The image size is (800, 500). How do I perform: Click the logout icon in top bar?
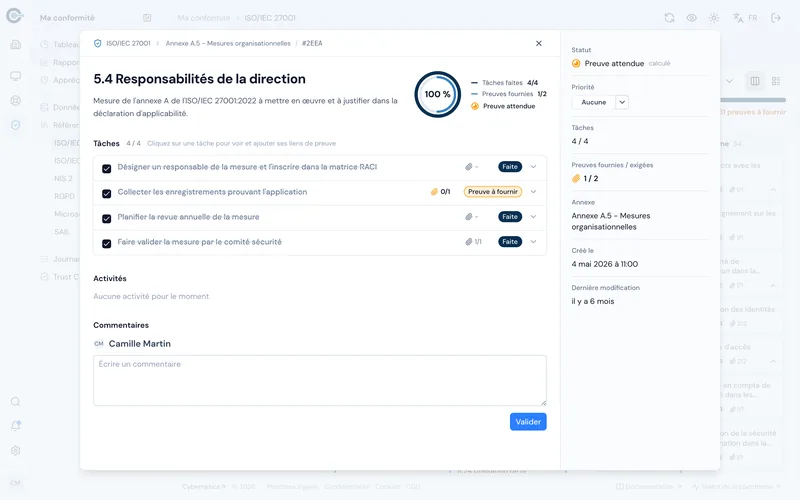[x=776, y=18]
